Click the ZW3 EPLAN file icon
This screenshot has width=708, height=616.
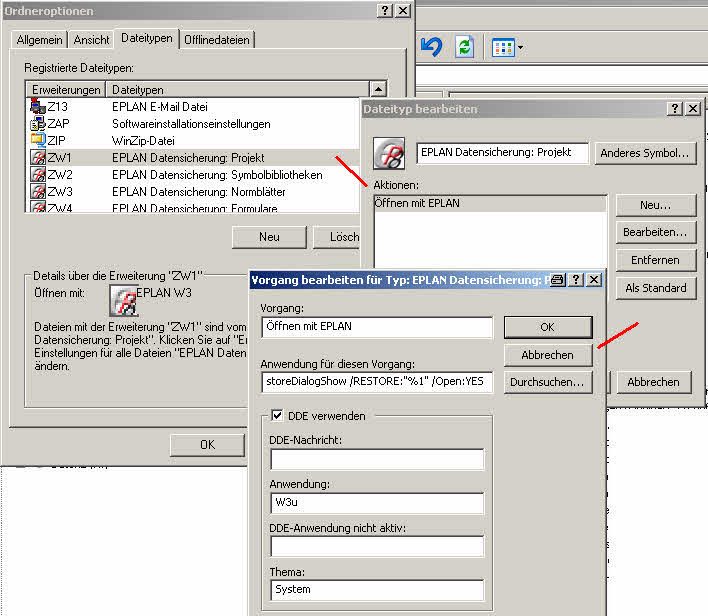click(x=37, y=191)
